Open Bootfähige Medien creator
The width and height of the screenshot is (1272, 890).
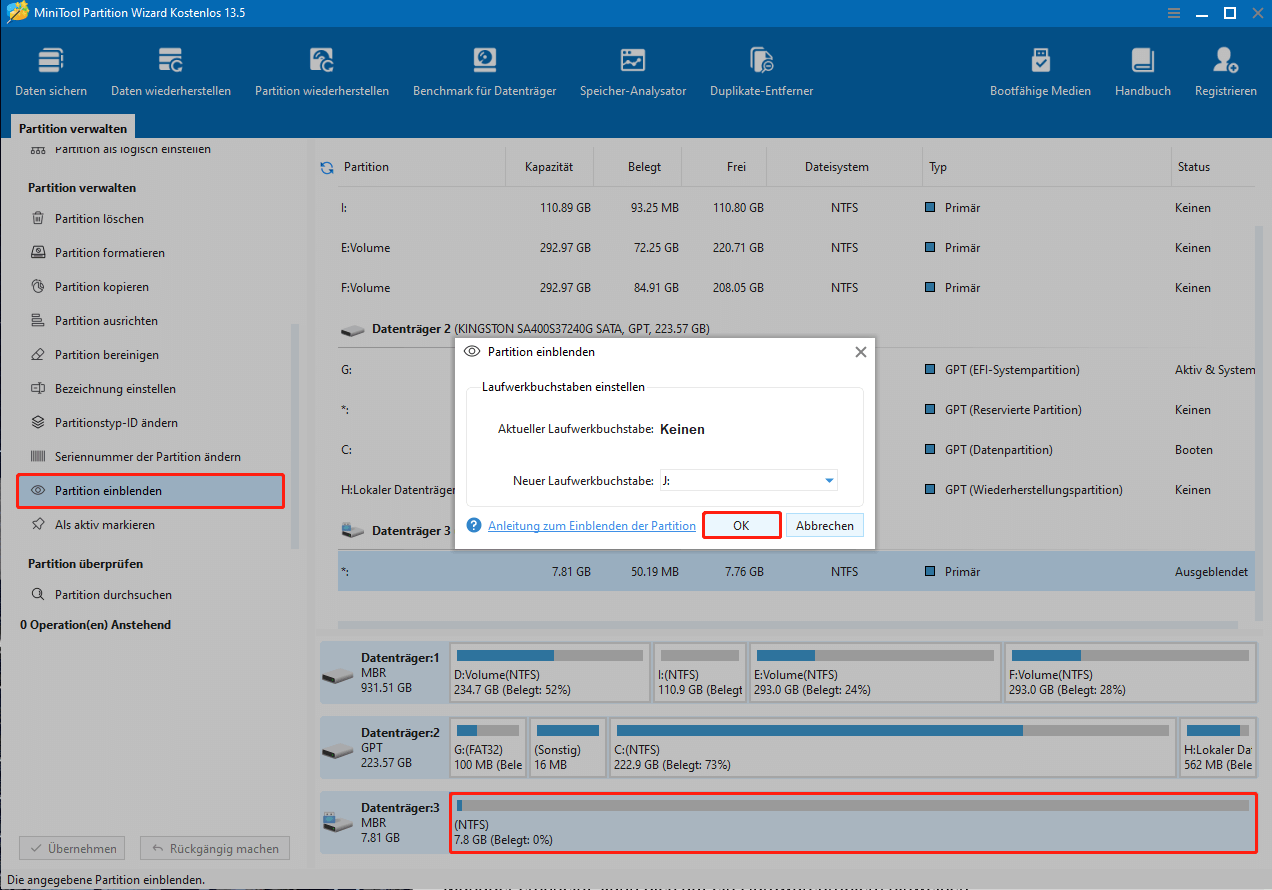point(1040,70)
